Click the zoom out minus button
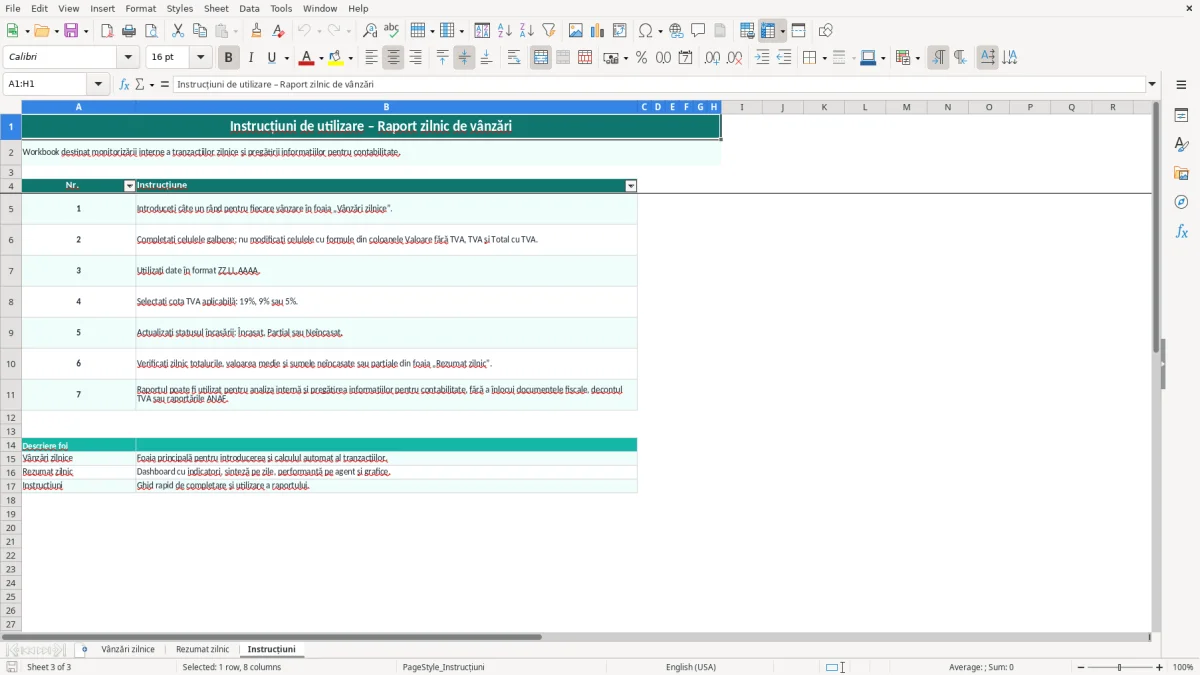The width and height of the screenshot is (1200, 675). coord(1081,667)
